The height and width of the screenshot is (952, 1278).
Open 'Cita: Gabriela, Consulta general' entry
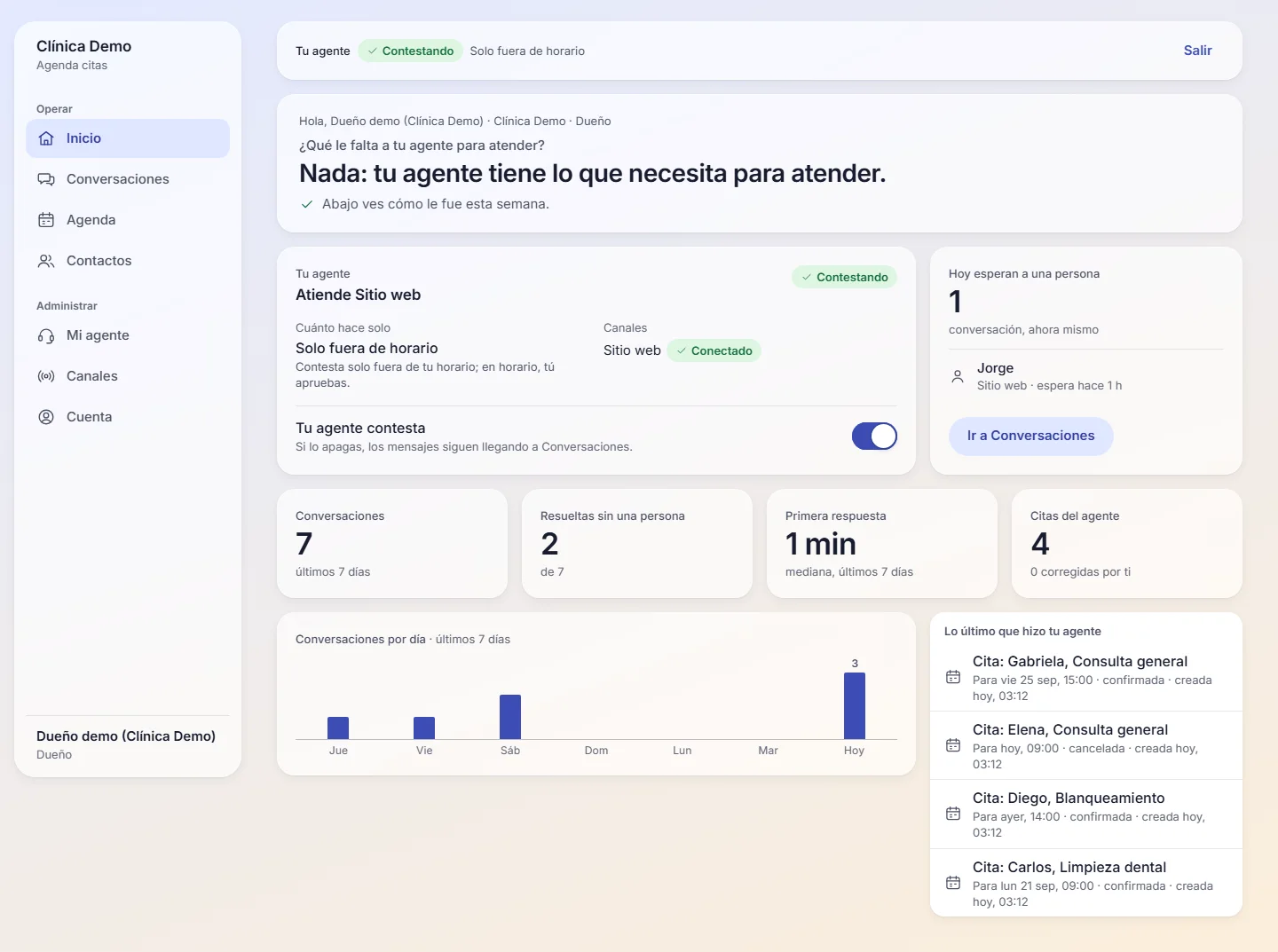pos(1086,678)
